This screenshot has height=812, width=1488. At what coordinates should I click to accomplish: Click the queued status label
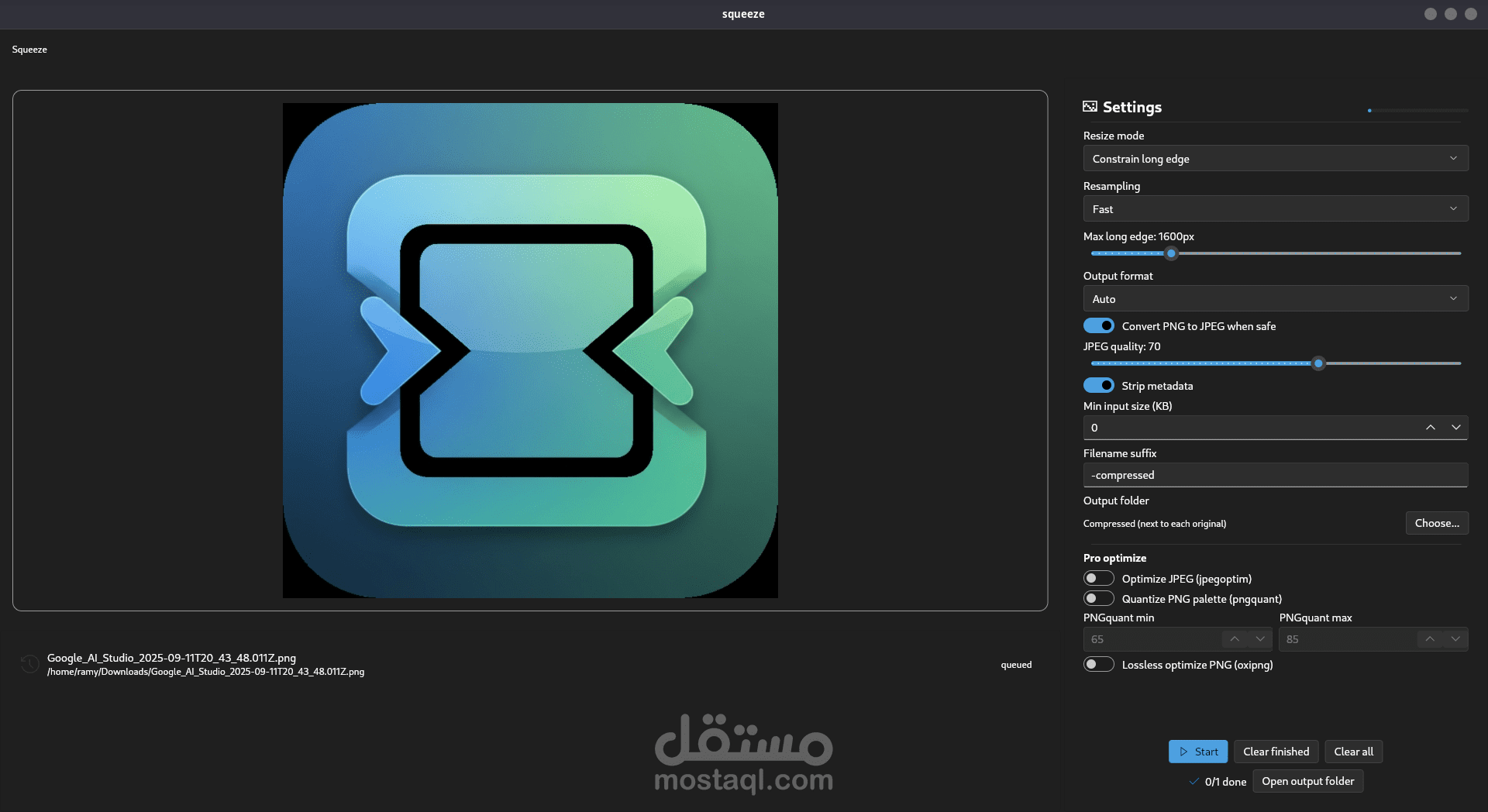pyautogui.click(x=1016, y=665)
